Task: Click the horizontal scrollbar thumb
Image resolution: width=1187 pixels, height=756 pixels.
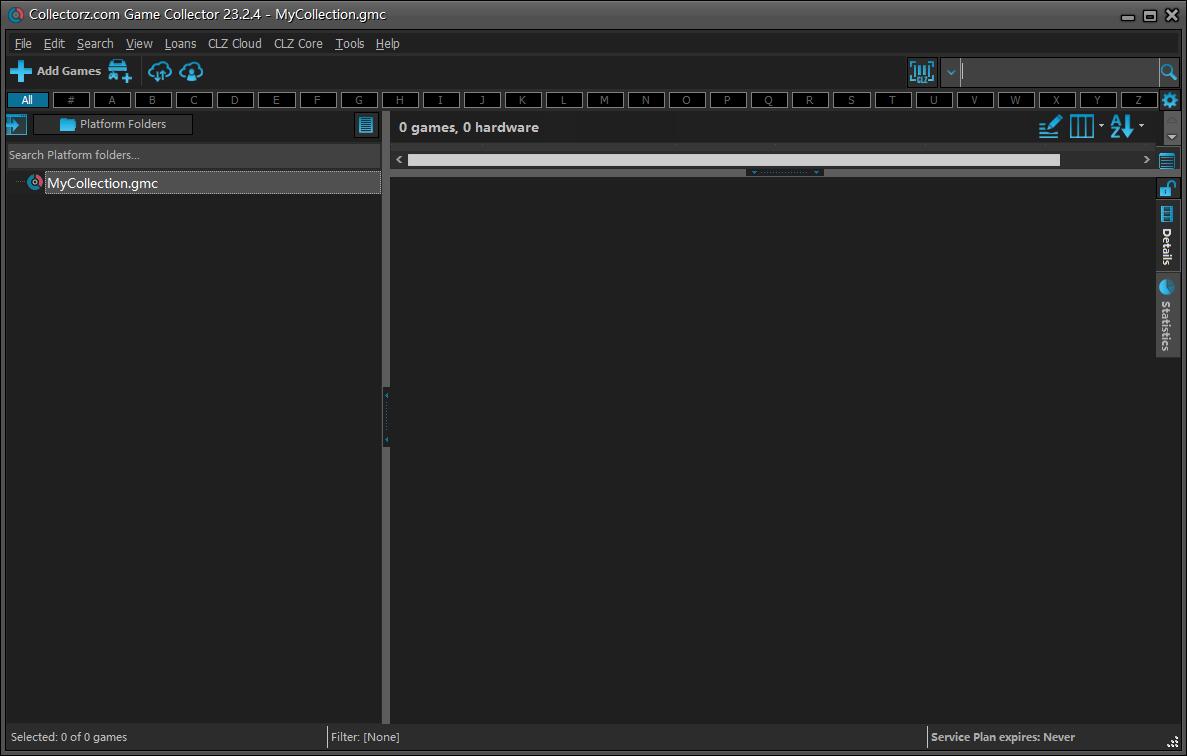Action: pos(734,160)
